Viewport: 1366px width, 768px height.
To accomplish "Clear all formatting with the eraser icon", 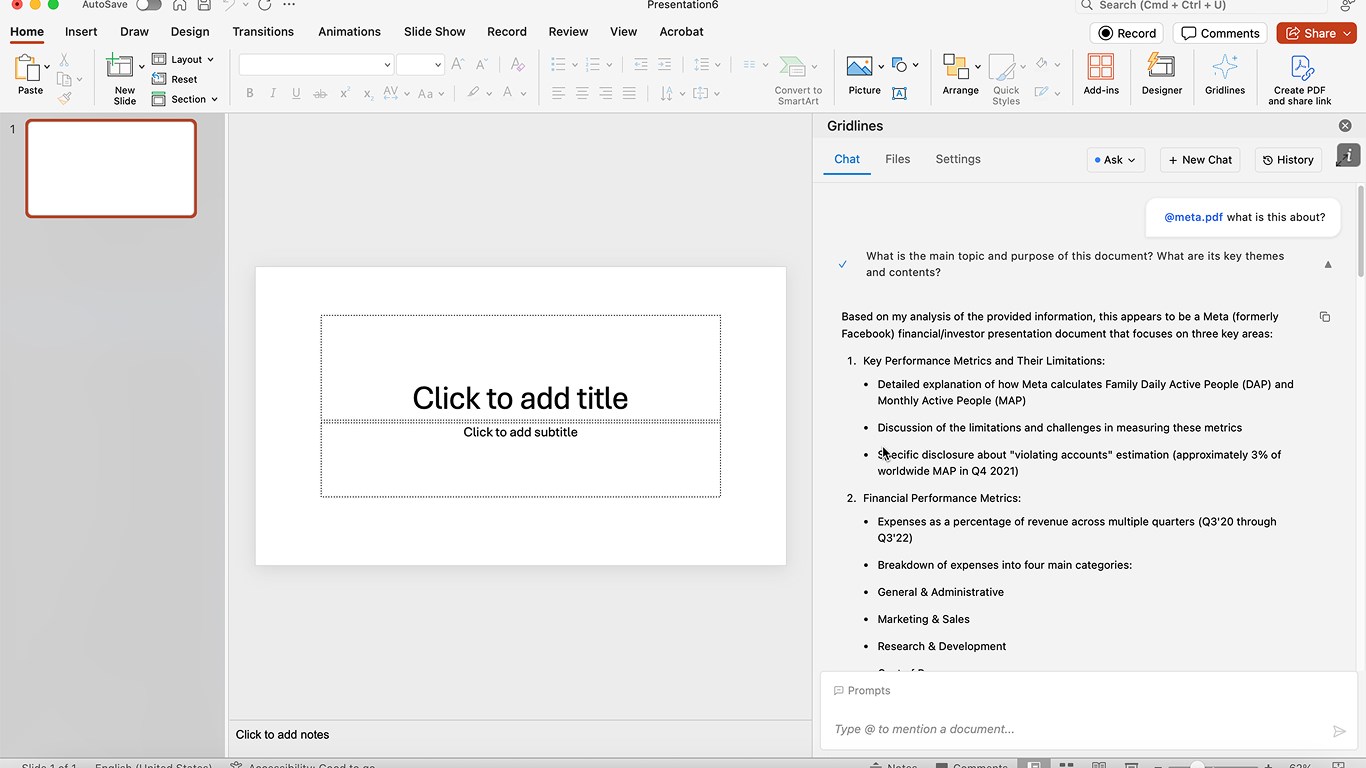I will click(517, 64).
